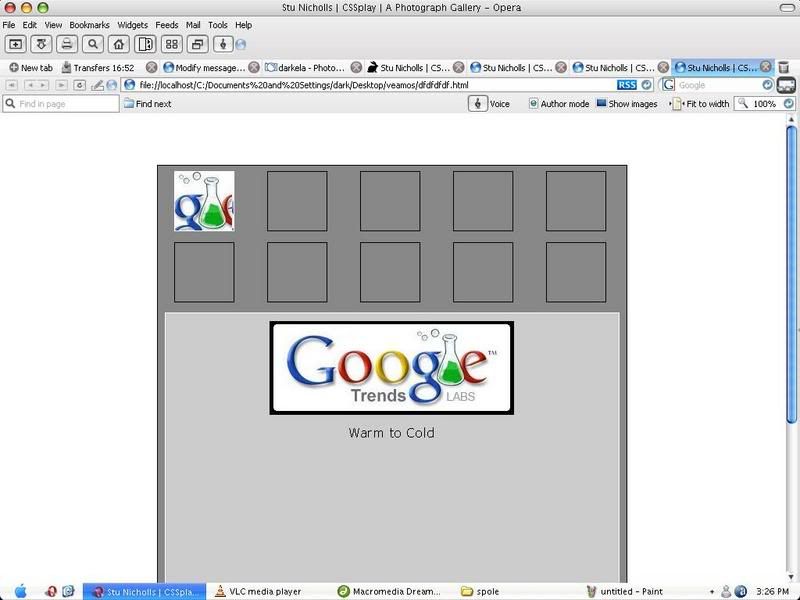The width and height of the screenshot is (800, 600).
Task: Activate the Voice button in view bar
Action: tap(489, 104)
